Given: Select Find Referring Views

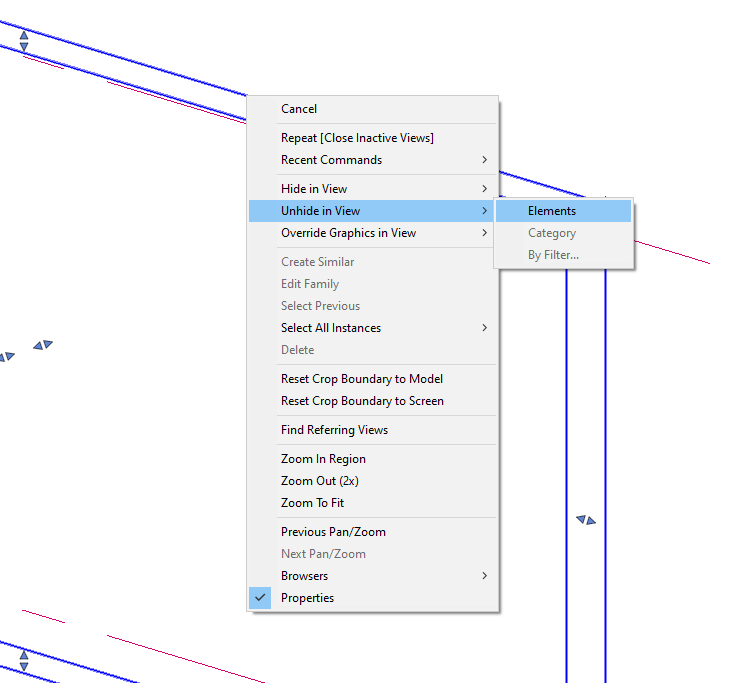Looking at the screenshot, I should 372,430.
